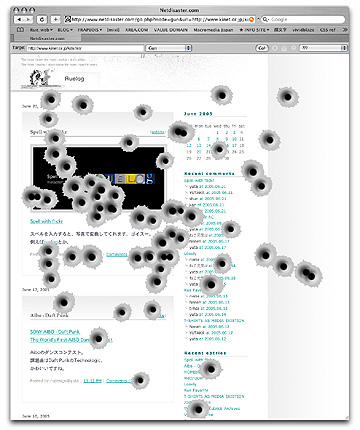The height and width of the screenshot is (430, 360).
Task: Click the orange RSS icon in the address bar
Action: point(252,20)
